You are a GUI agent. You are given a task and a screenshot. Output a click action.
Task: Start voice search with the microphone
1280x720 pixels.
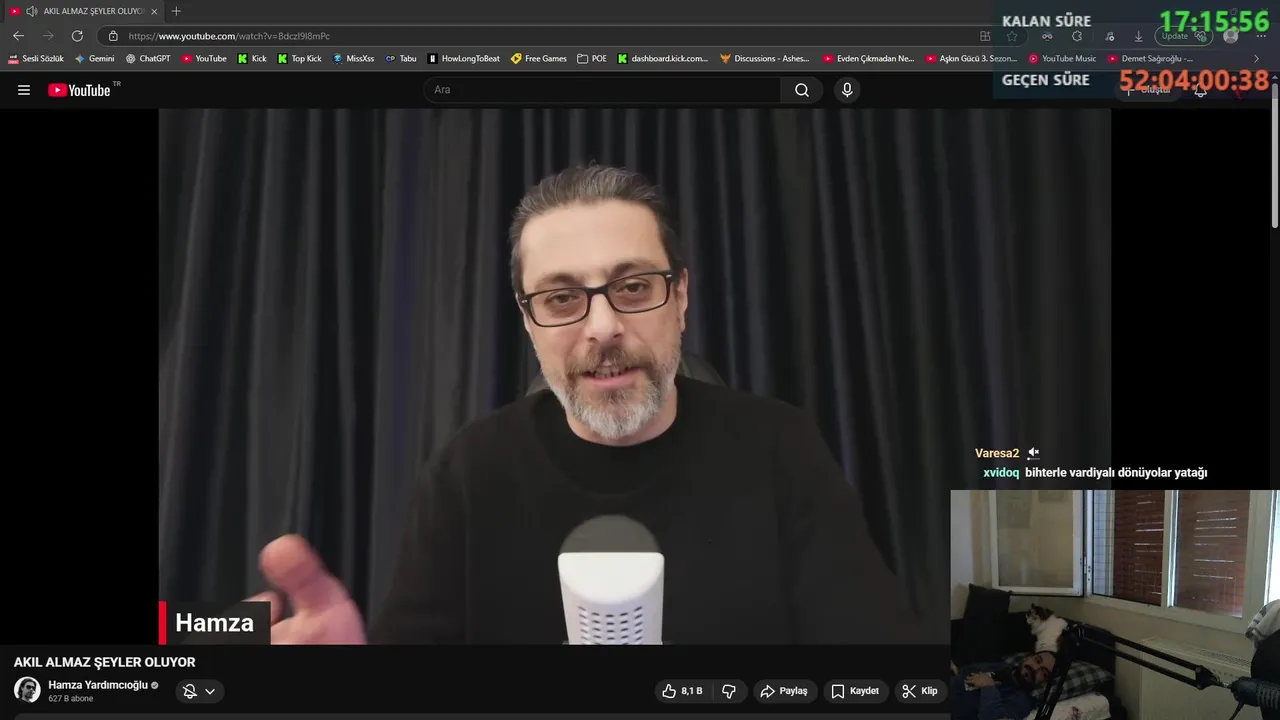click(x=847, y=90)
